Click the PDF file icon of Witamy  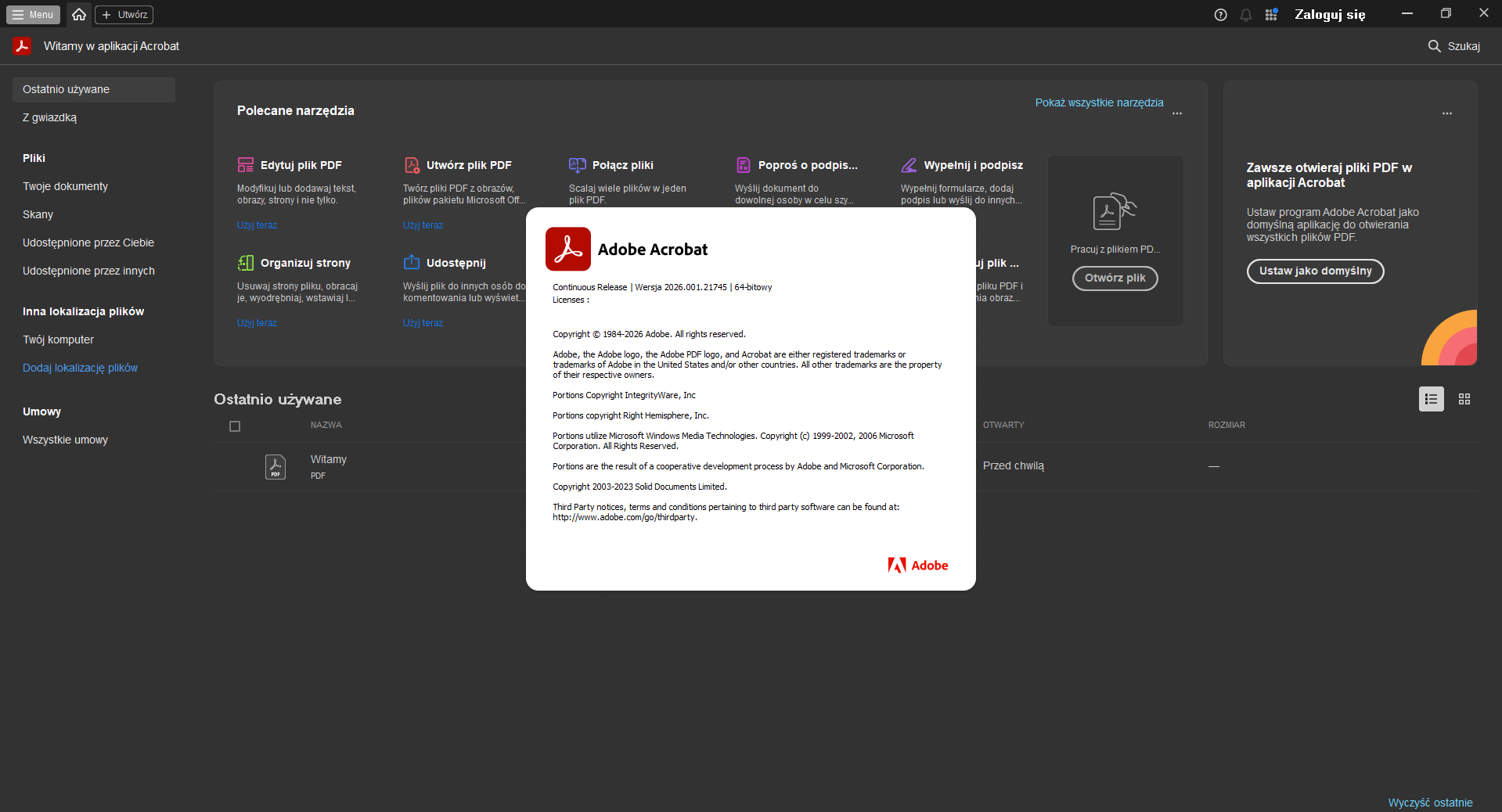pos(276,467)
